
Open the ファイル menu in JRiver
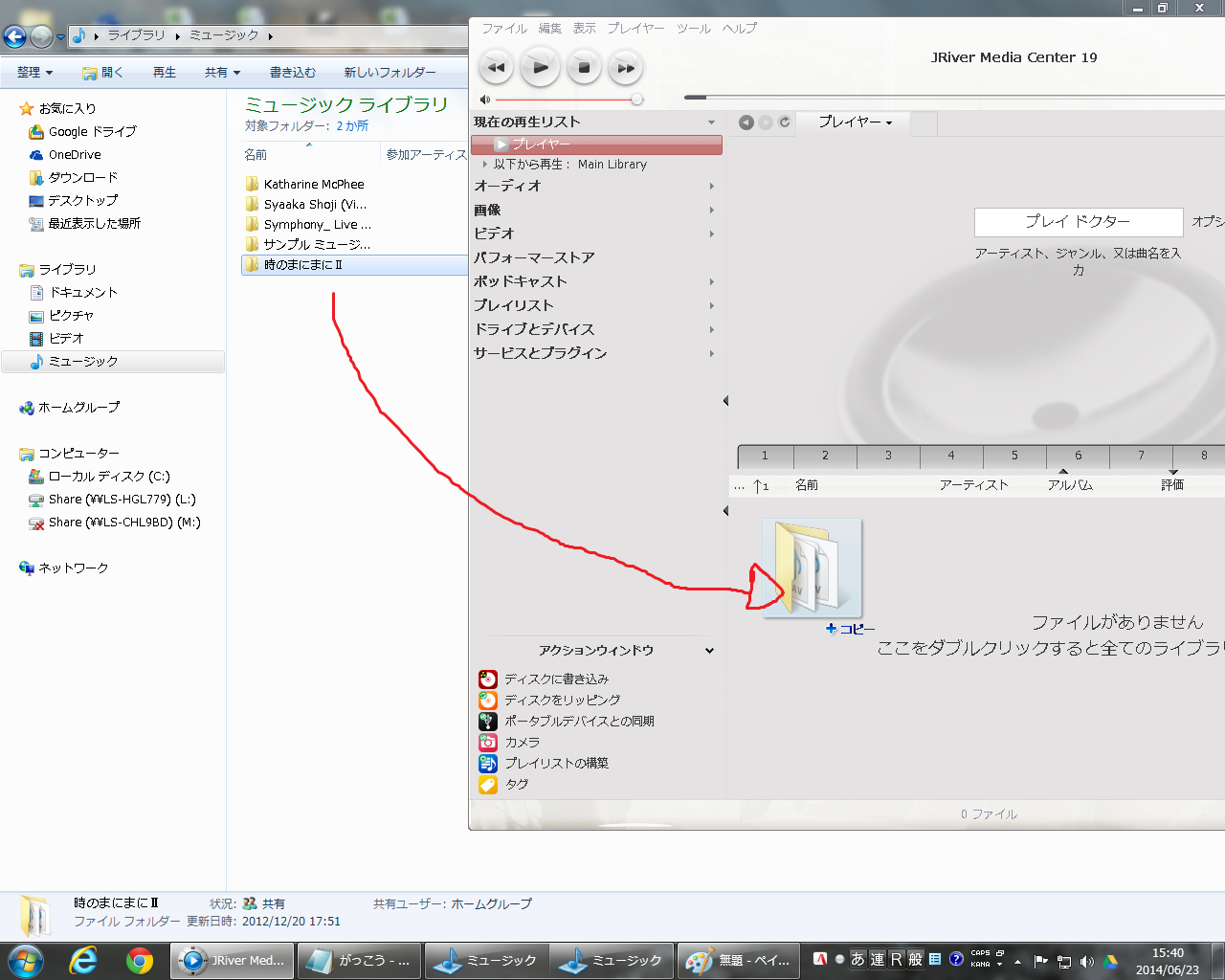pos(503,29)
